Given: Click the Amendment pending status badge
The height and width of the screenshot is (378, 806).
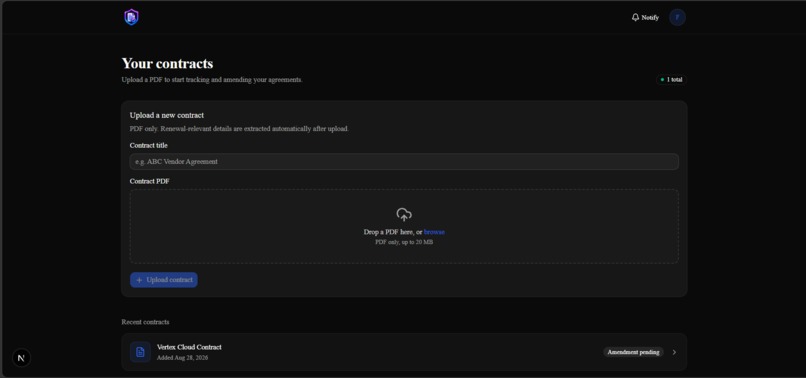Looking at the screenshot, I should pyautogui.click(x=633, y=352).
